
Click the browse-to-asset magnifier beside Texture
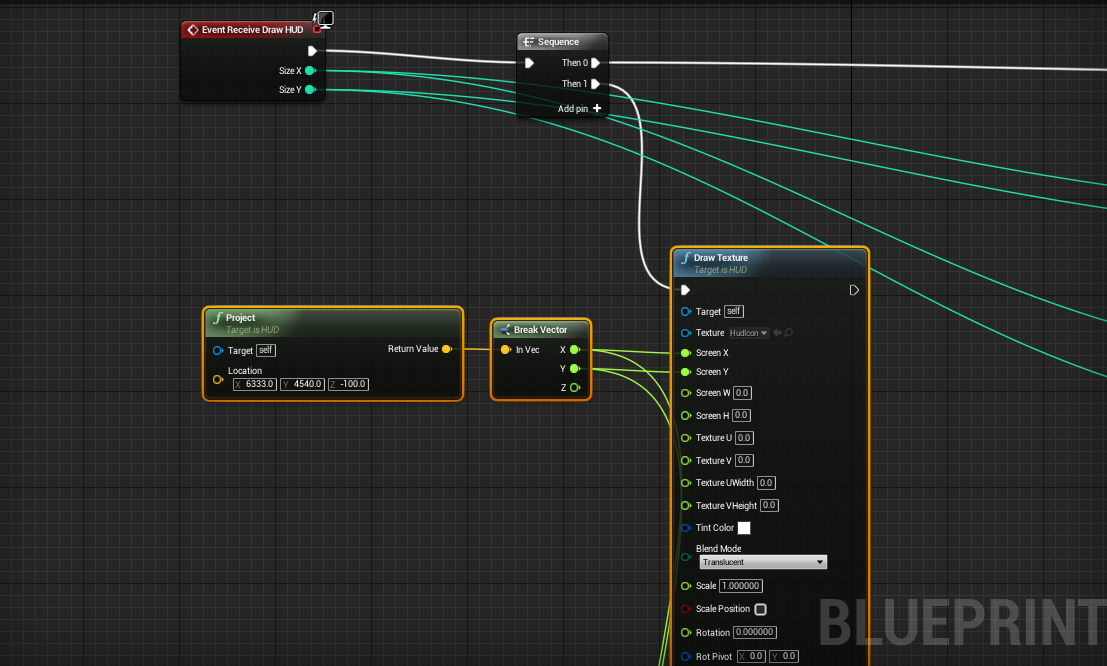(x=789, y=333)
